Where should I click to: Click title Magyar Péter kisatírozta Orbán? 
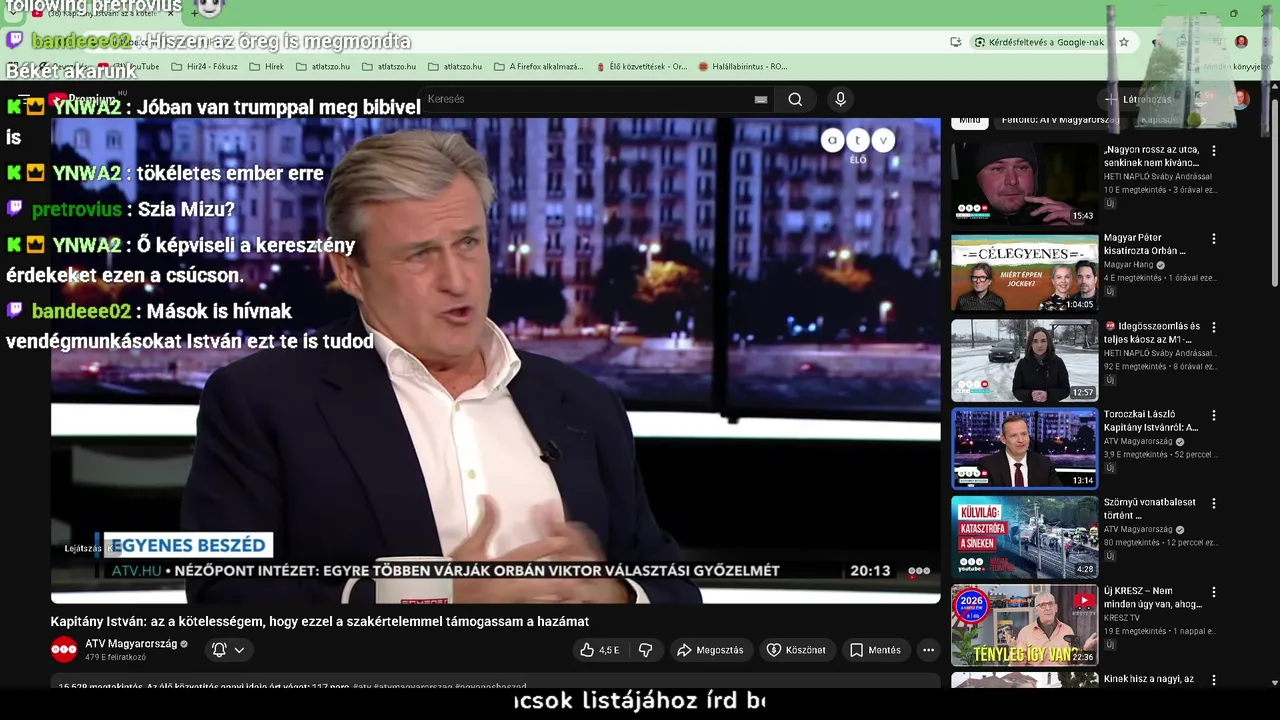tap(1145, 244)
